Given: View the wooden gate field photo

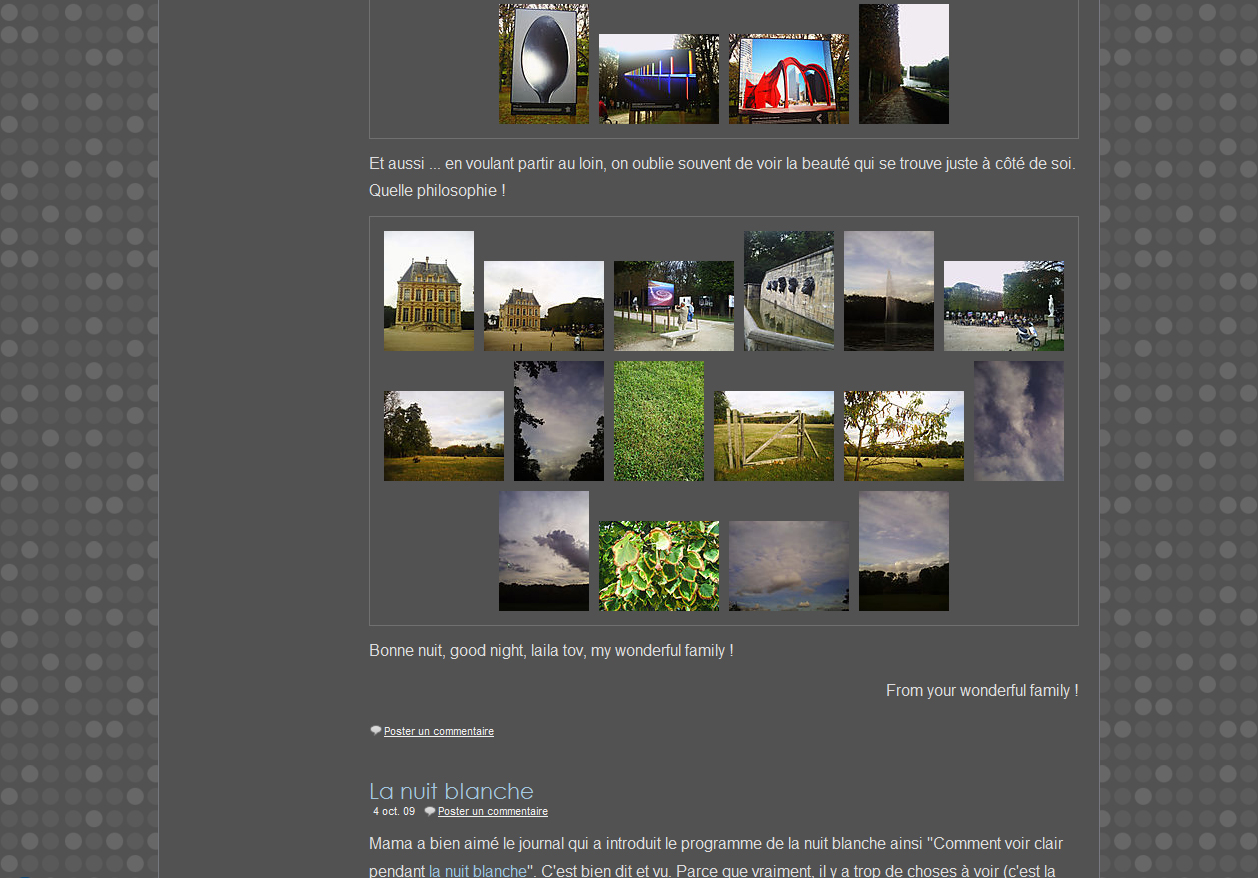Looking at the screenshot, I should [x=773, y=436].
